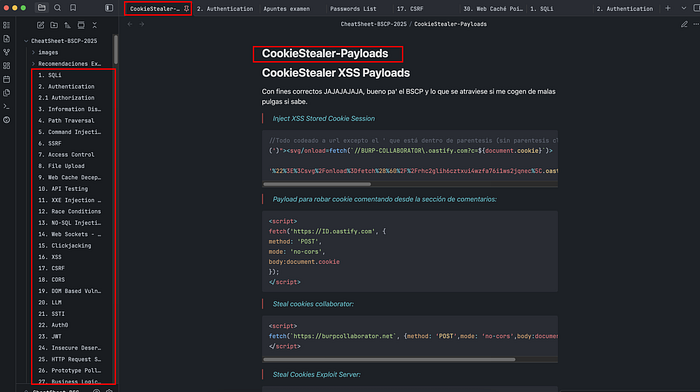Click CookieStealer-Payloads in the breadcrumb path
700x392 pixels.
pos(450,24)
